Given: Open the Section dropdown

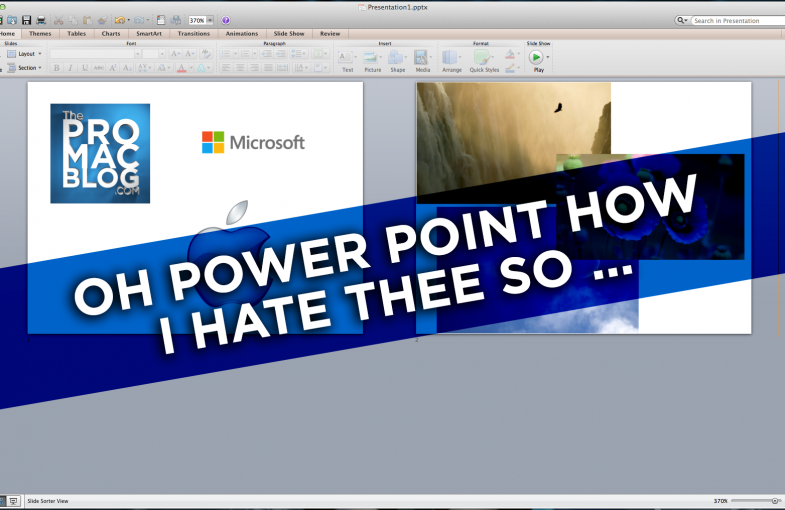Looking at the screenshot, I should click(x=25, y=68).
